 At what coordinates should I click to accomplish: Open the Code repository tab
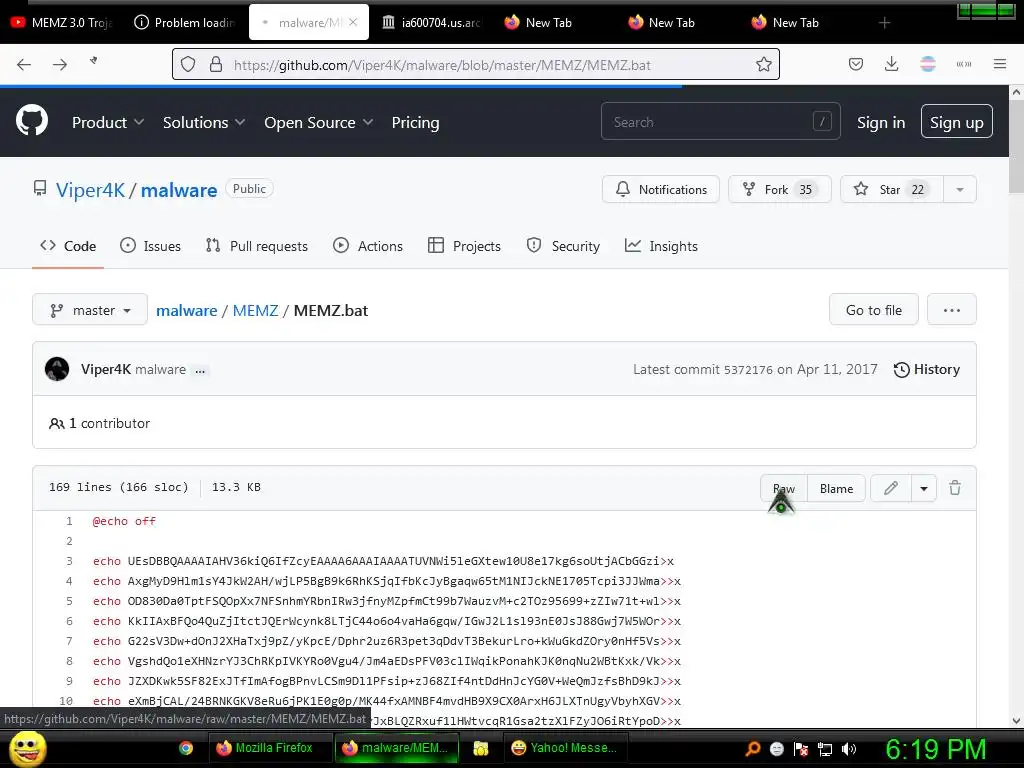(x=68, y=246)
